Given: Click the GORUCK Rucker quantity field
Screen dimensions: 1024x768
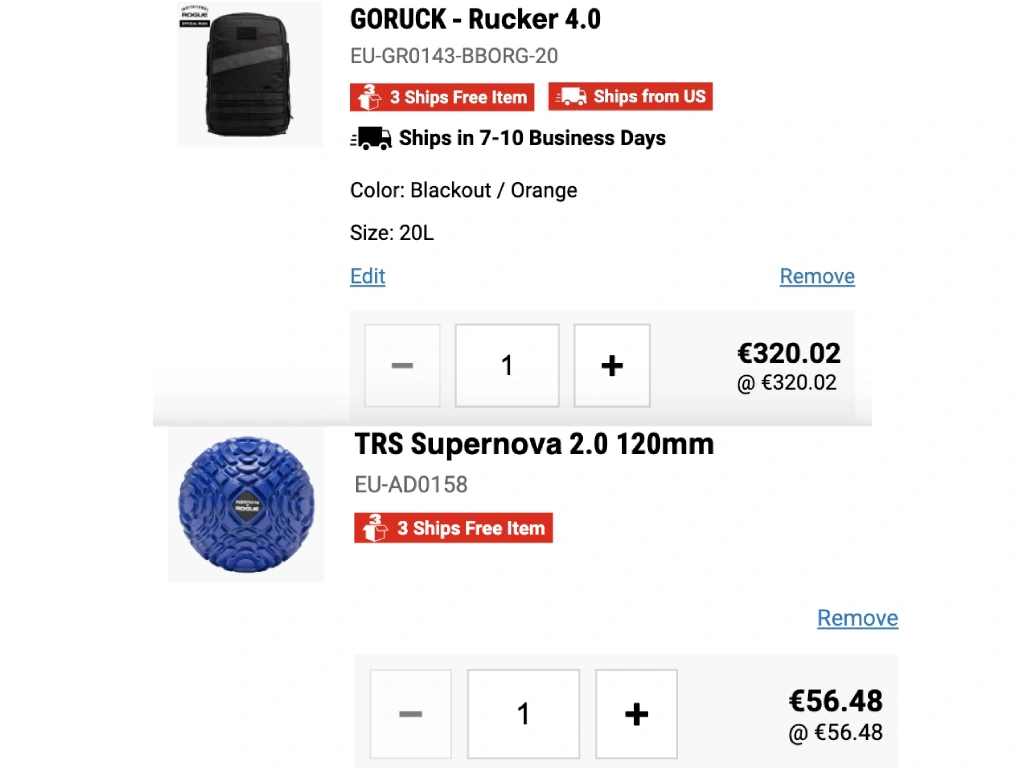Looking at the screenshot, I should coord(507,366).
